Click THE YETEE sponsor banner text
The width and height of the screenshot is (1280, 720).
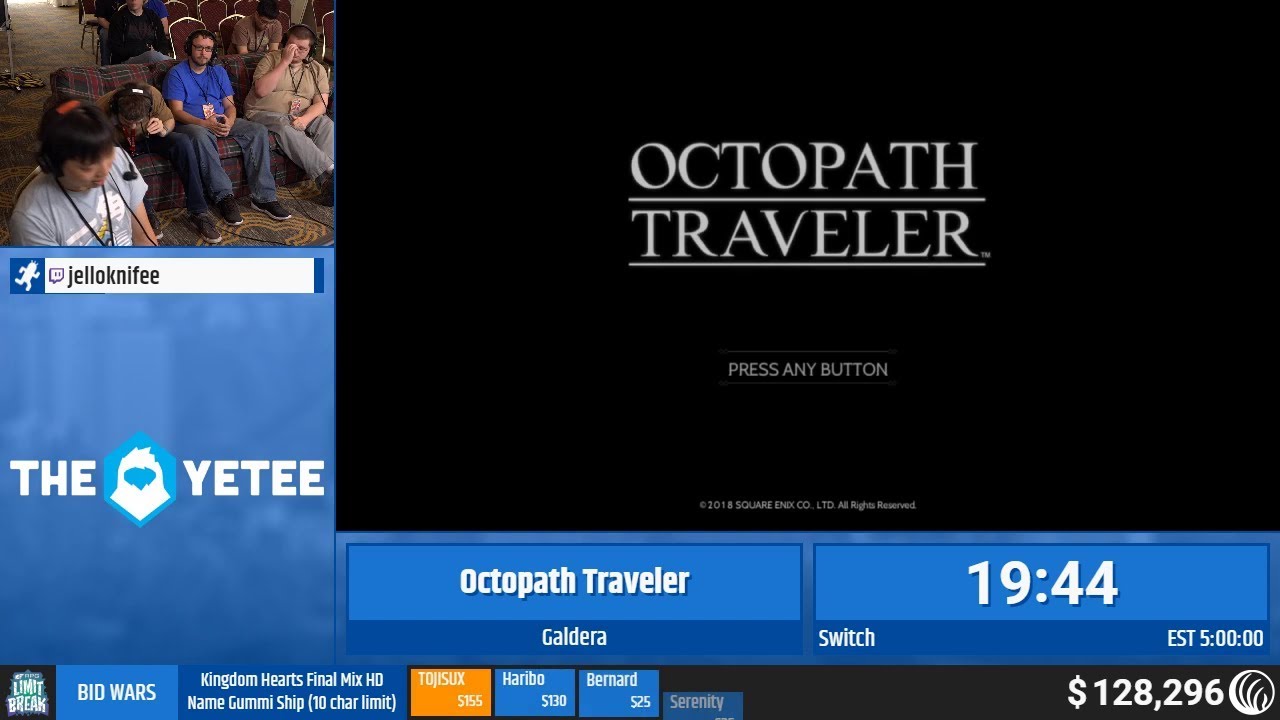coord(167,479)
